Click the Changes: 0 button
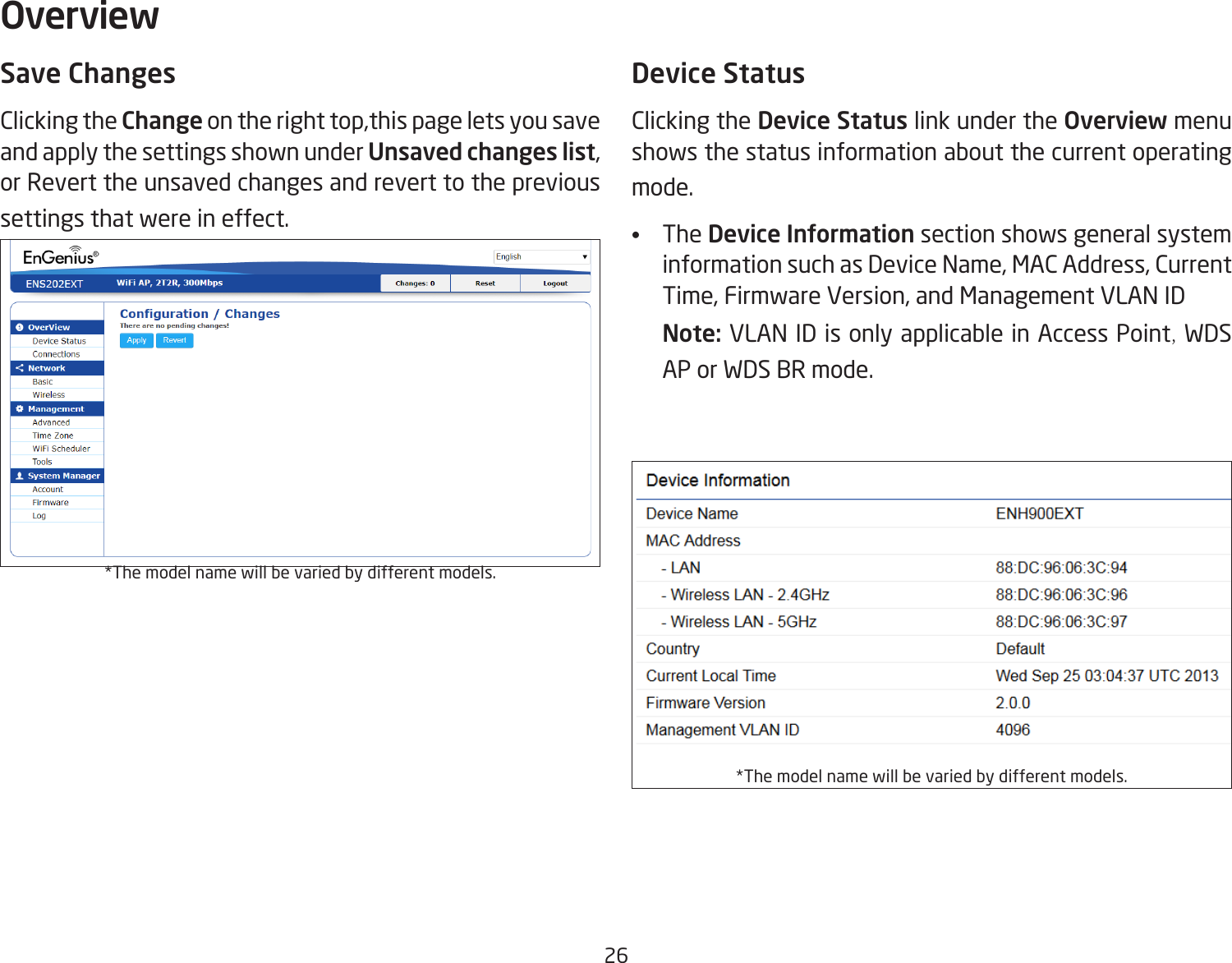 pos(415,283)
